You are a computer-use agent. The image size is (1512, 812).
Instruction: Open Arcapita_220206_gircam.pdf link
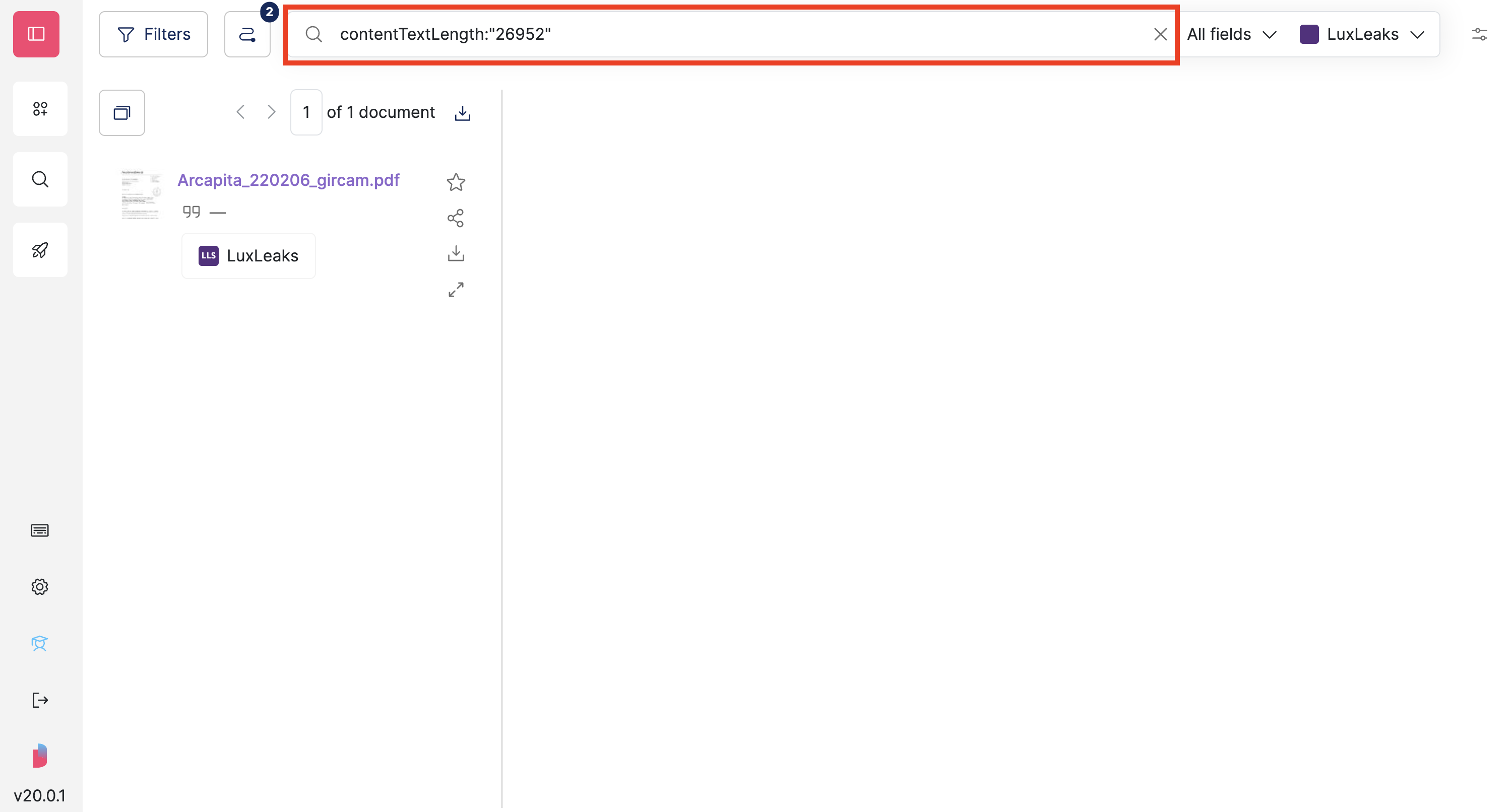288,180
